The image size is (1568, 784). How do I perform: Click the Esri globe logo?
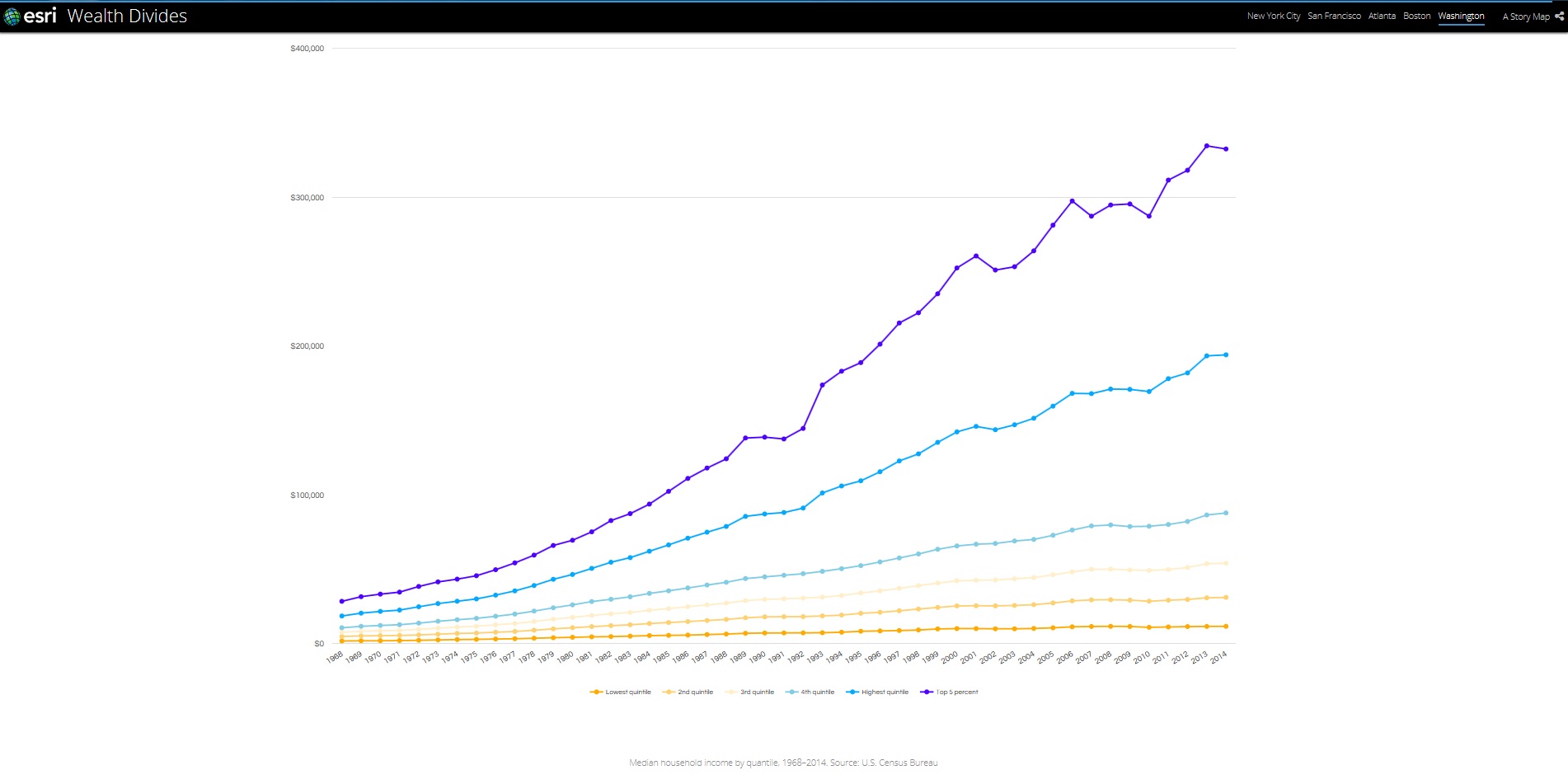(x=12, y=16)
